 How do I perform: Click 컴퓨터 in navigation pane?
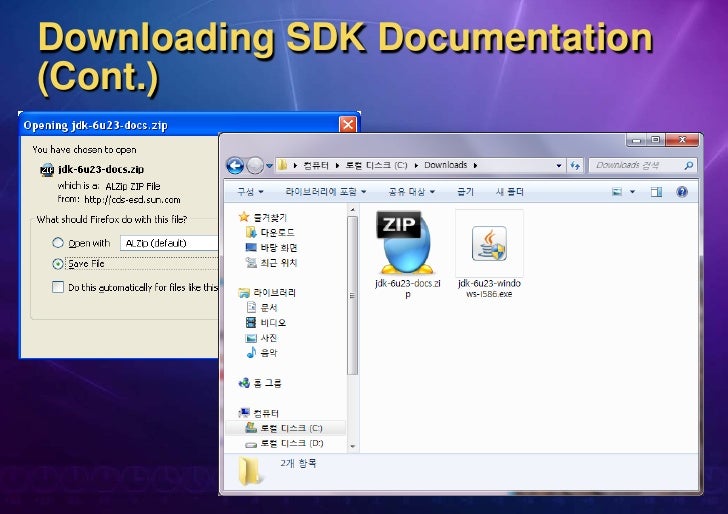coord(259,413)
